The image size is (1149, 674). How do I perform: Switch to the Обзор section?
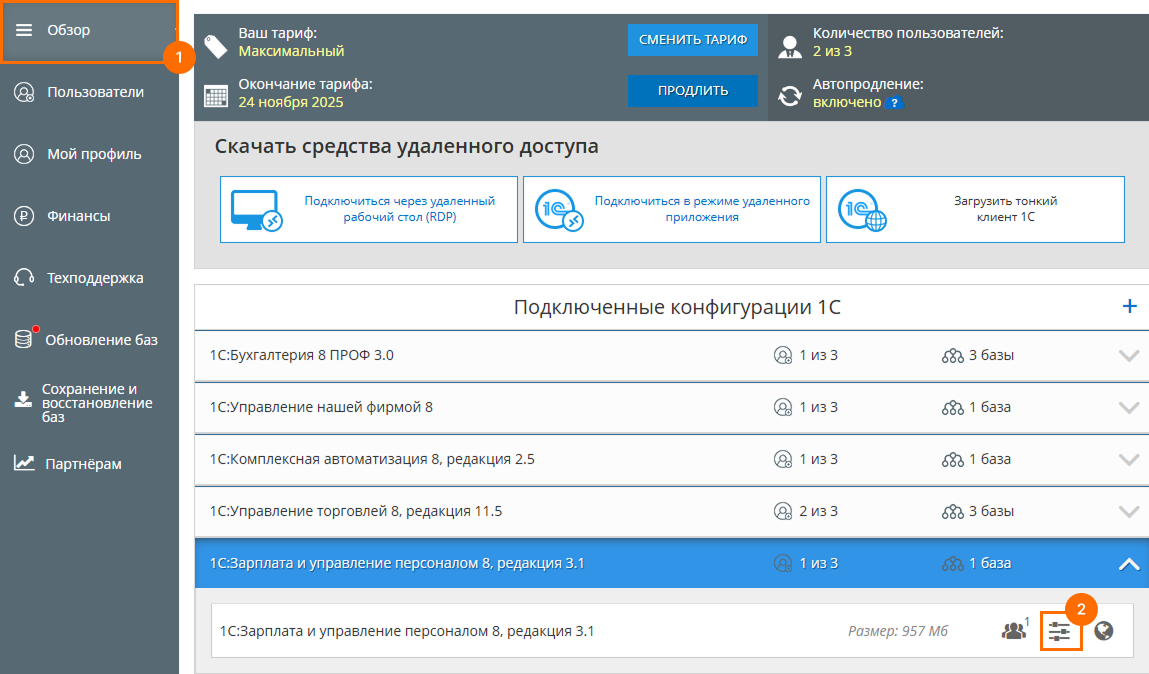(67, 30)
